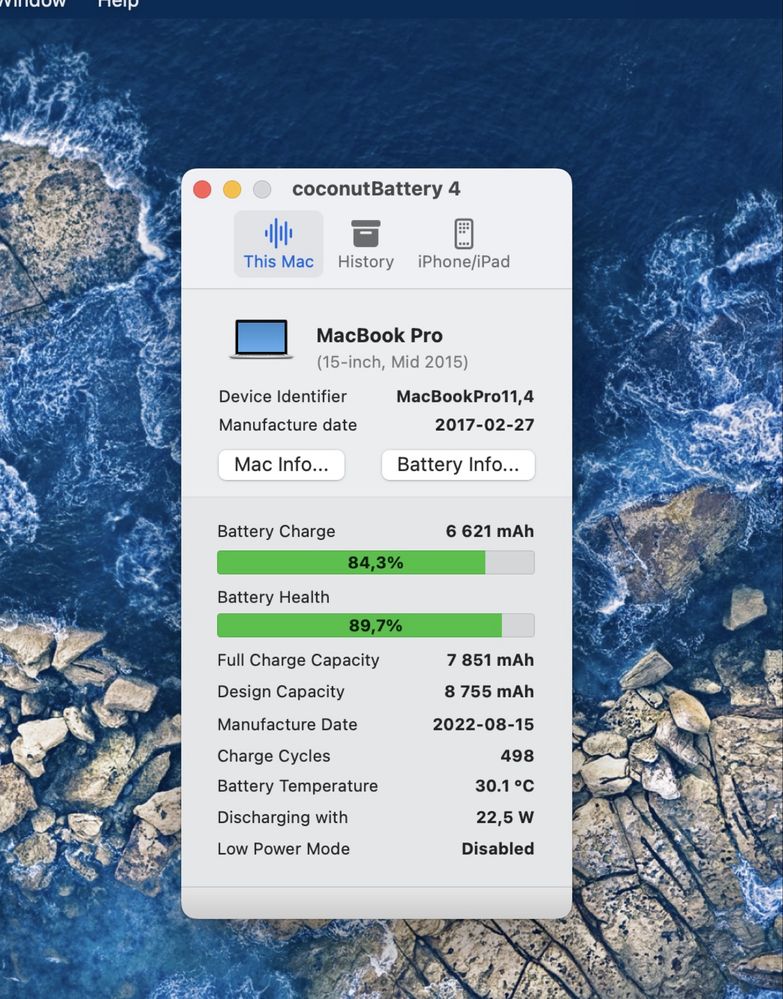Click the gray disabled zoom button

(262, 189)
